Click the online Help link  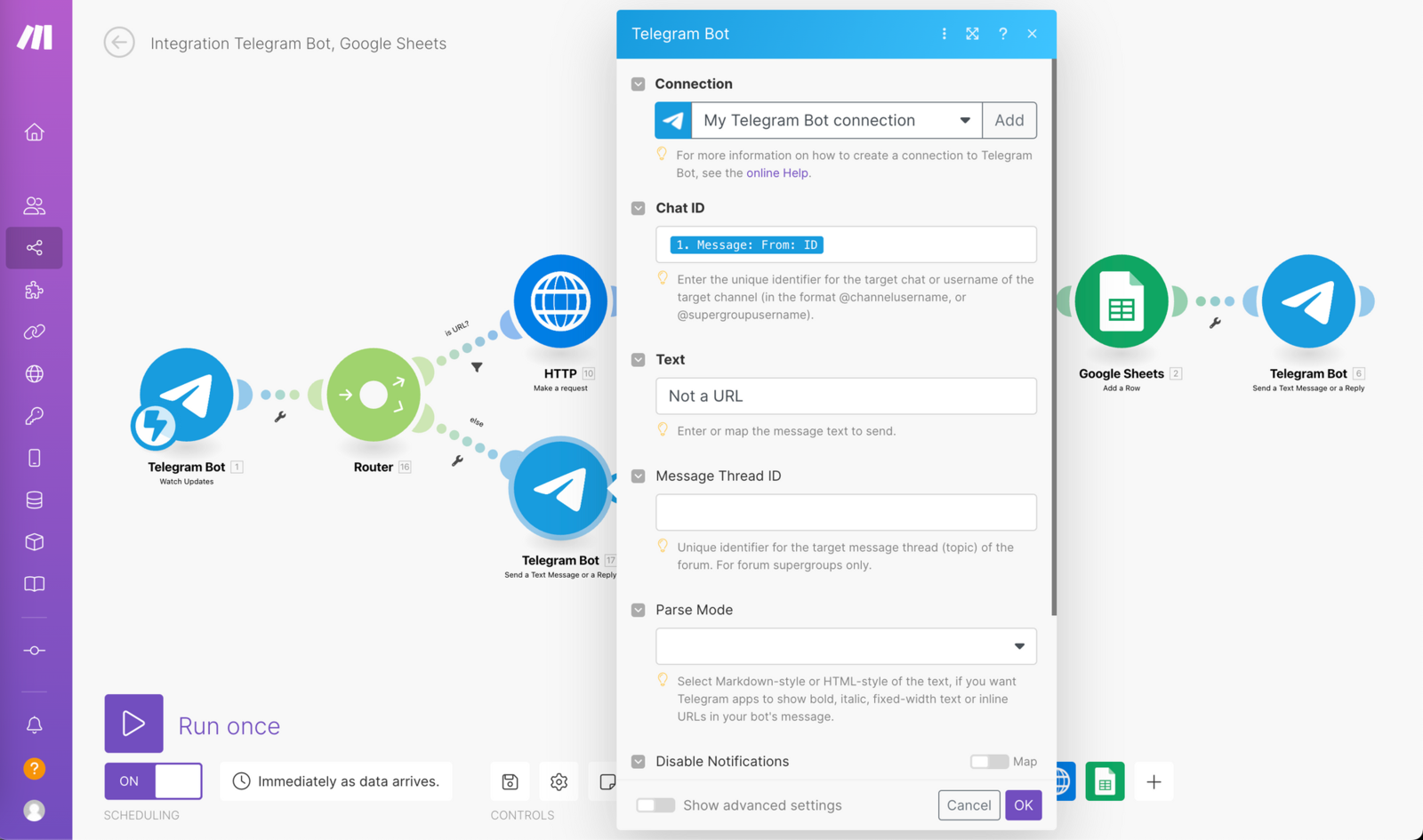[777, 173]
